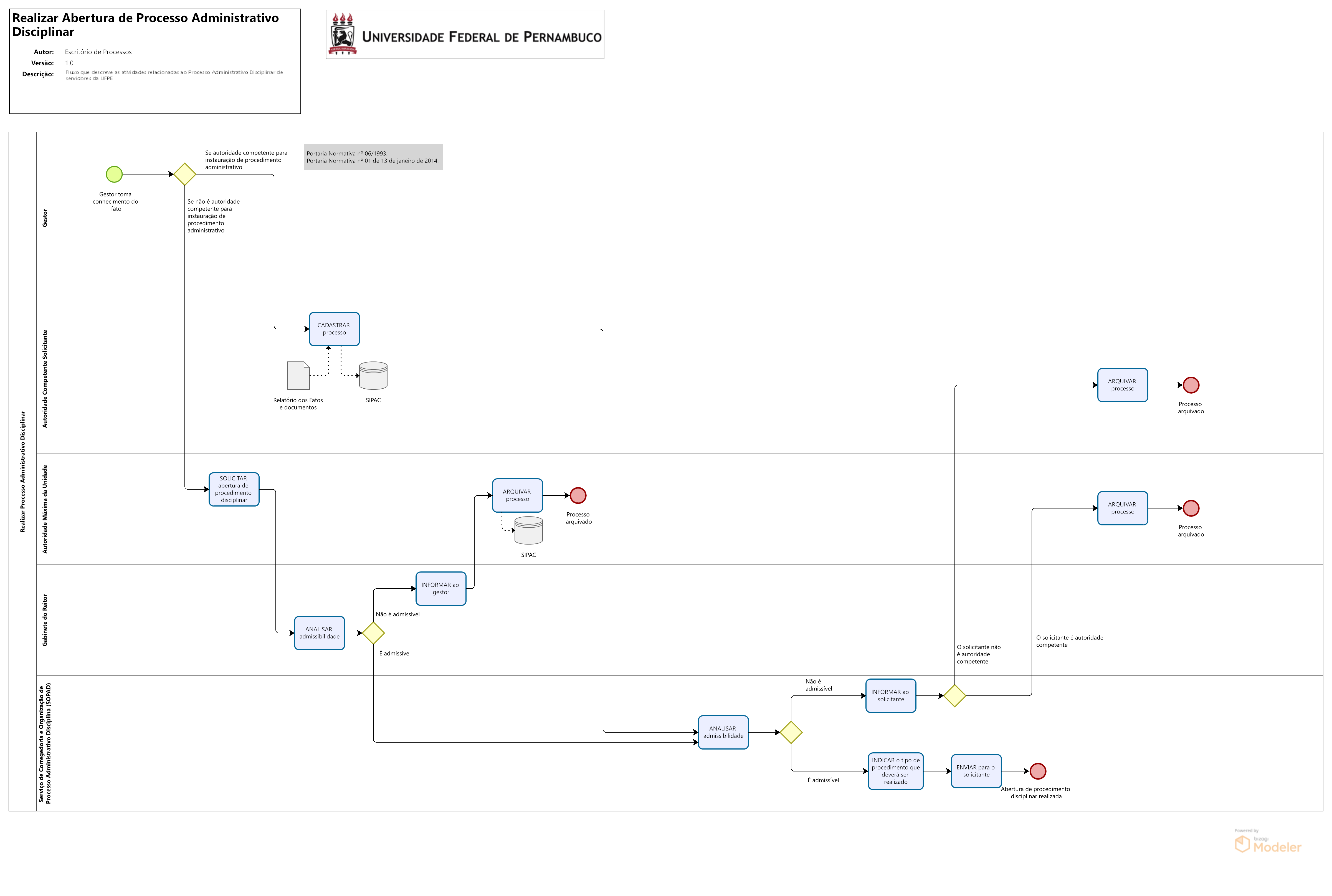
Task: Click the SIPAC database under ARQUIVAR processo
Action: click(529, 531)
